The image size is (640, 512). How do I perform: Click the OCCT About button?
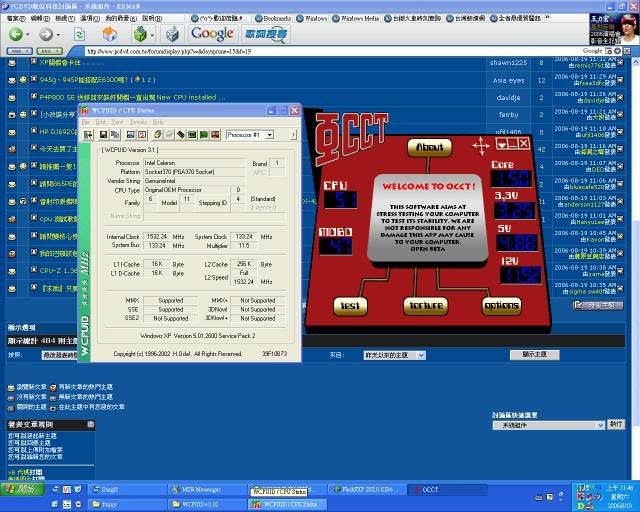(x=428, y=147)
